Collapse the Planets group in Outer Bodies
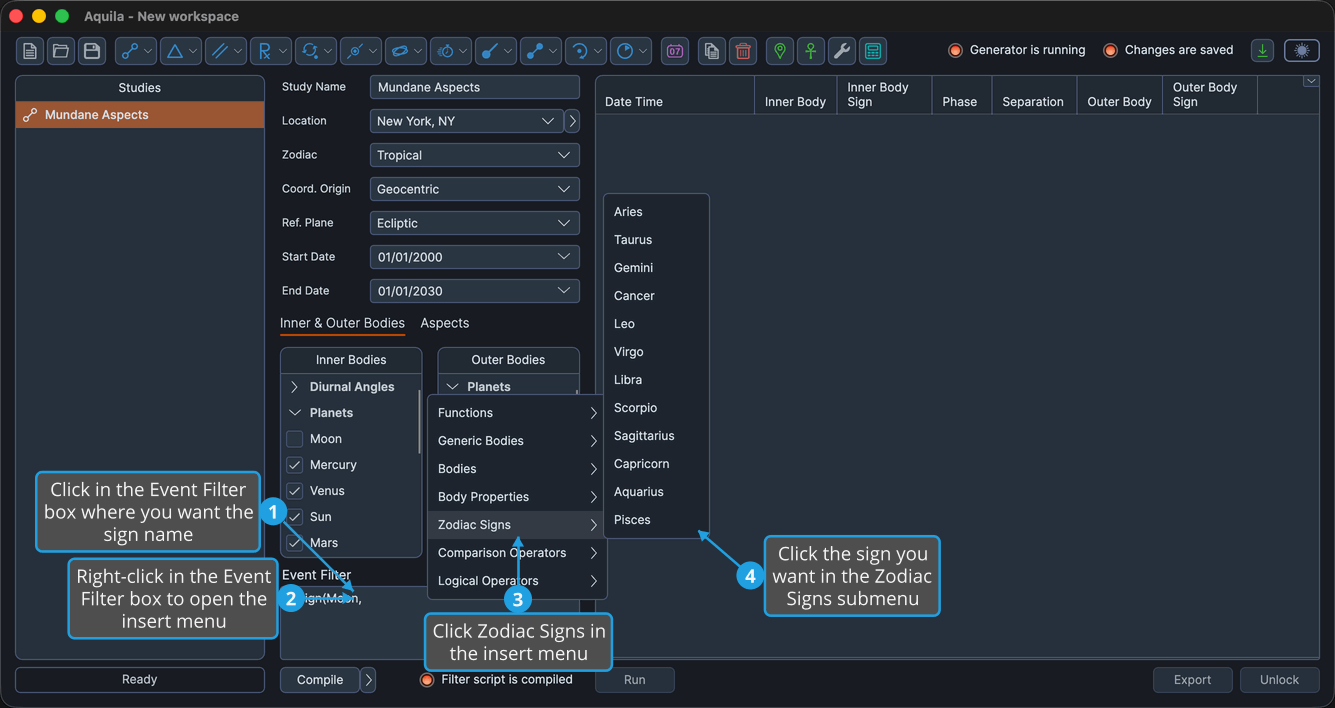 452,387
